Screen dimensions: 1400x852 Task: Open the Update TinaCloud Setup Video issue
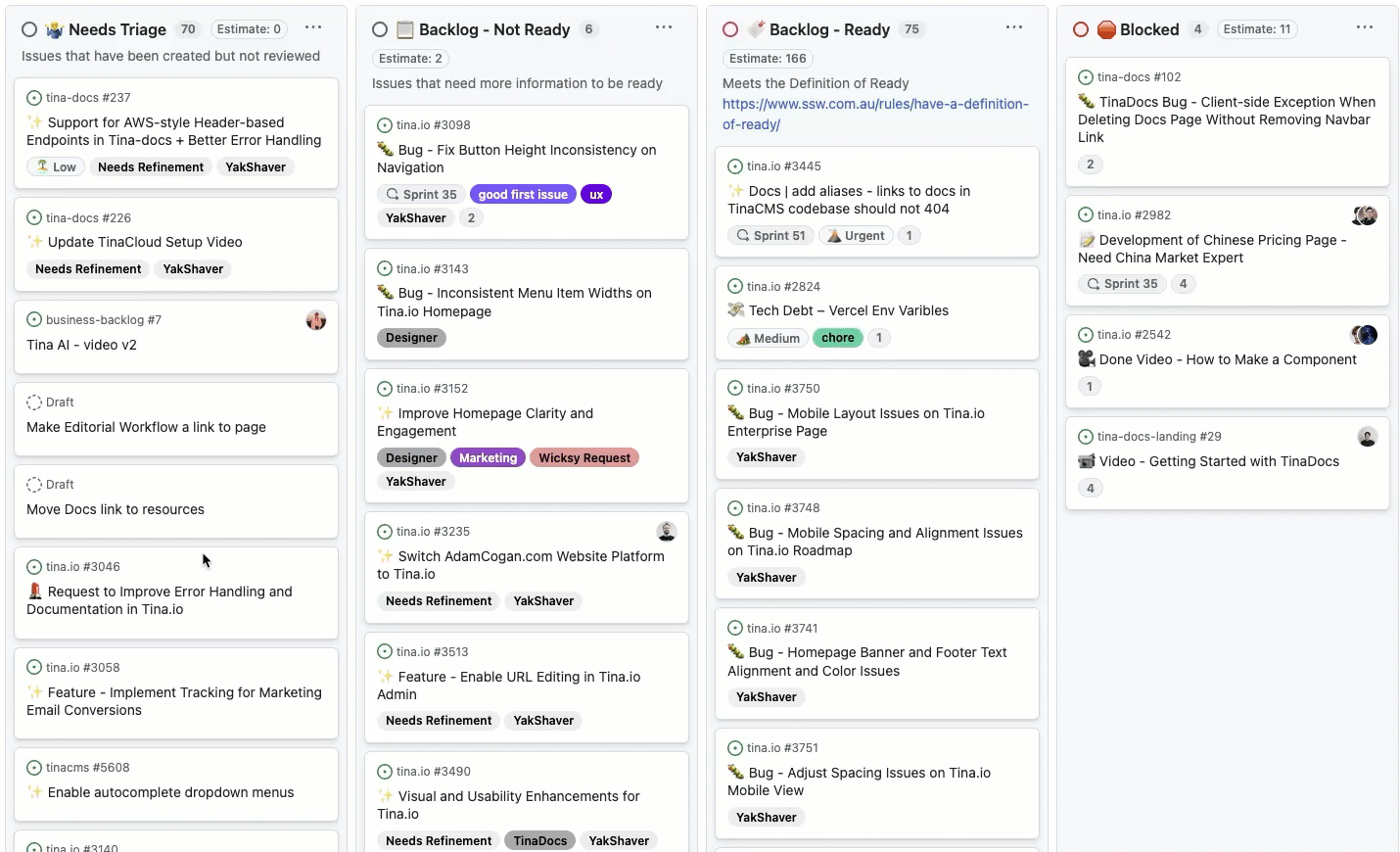pos(145,242)
